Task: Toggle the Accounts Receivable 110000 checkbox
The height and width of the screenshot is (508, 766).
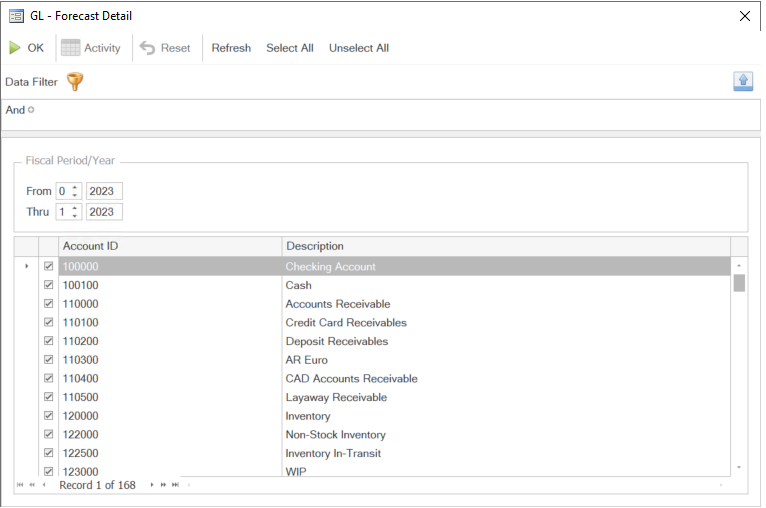Action: click(48, 304)
